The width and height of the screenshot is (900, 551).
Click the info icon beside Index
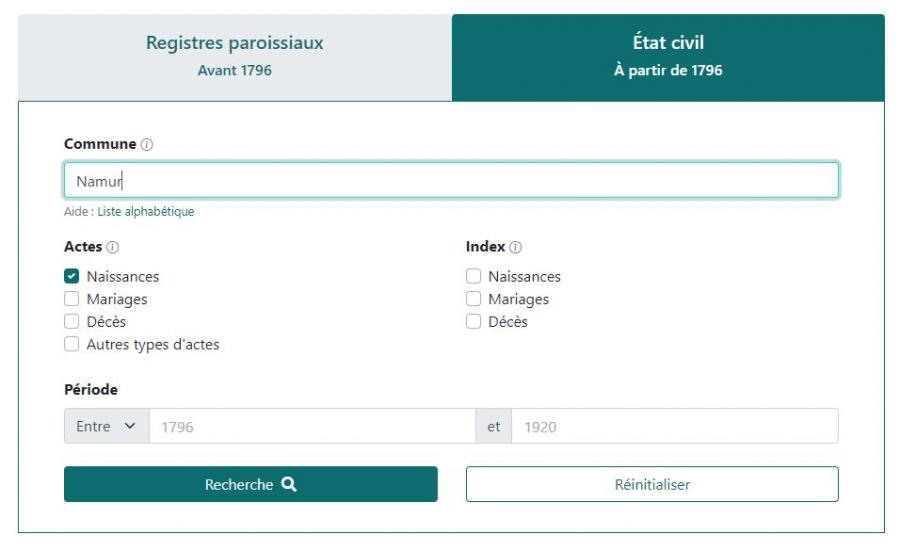tap(515, 247)
